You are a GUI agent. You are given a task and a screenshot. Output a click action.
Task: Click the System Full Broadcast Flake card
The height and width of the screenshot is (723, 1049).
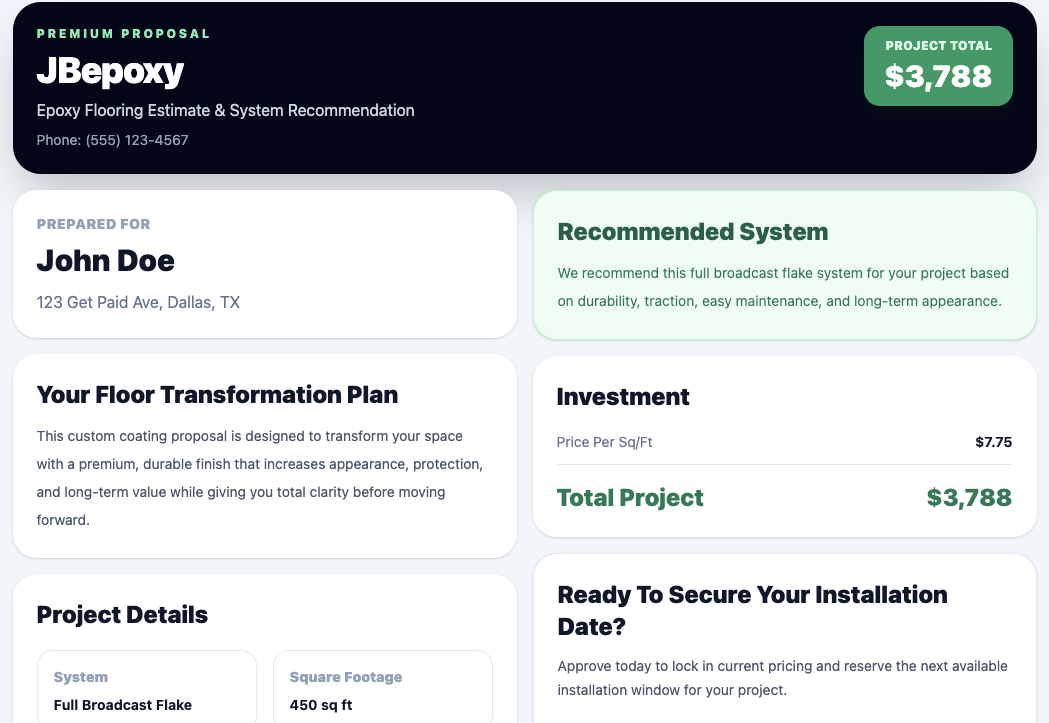tap(147, 687)
